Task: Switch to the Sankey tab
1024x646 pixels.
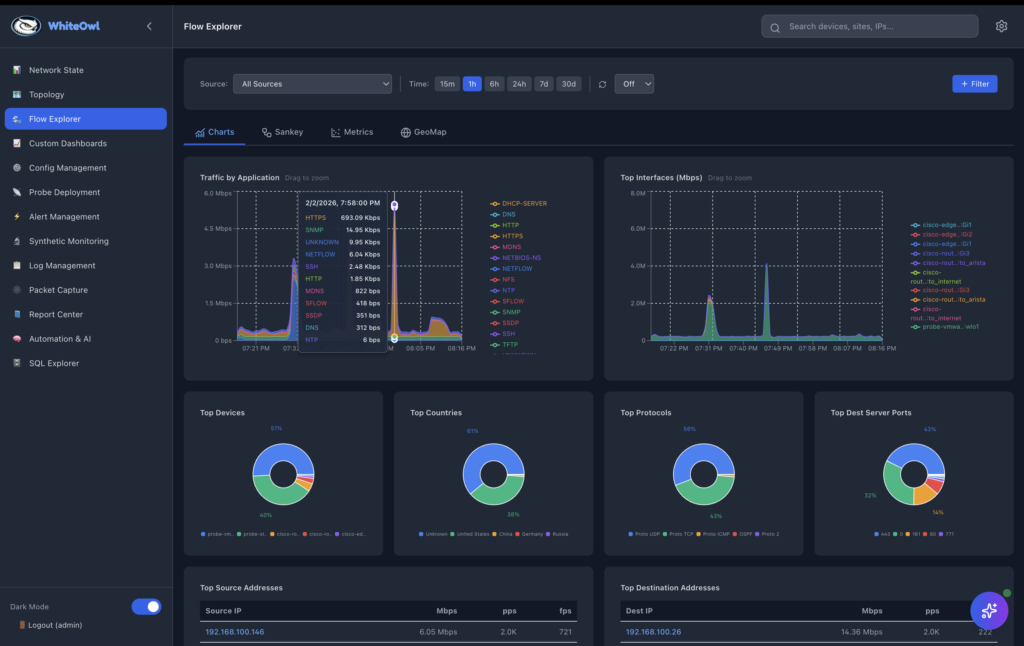Action: click(282, 132)
